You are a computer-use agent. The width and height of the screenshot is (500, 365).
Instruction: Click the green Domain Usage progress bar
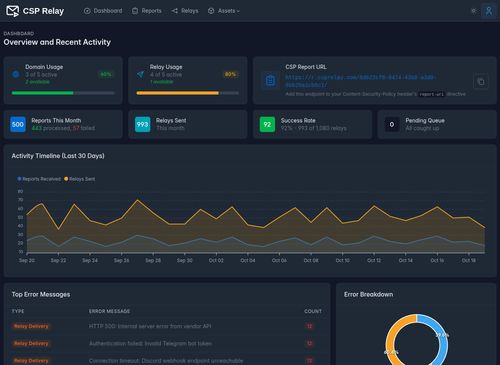click(x=42, y=93)
